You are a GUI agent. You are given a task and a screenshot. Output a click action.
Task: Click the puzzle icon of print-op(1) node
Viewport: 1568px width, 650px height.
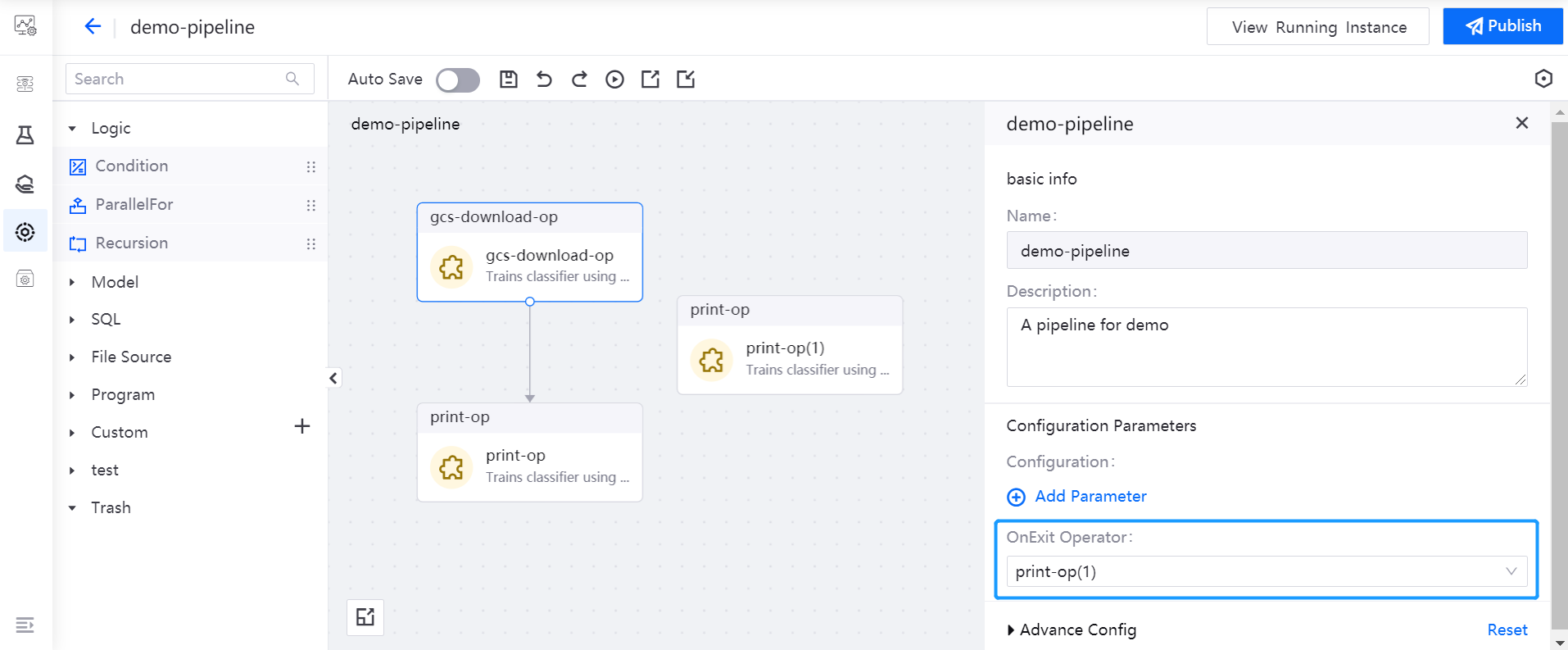point(711,360)
